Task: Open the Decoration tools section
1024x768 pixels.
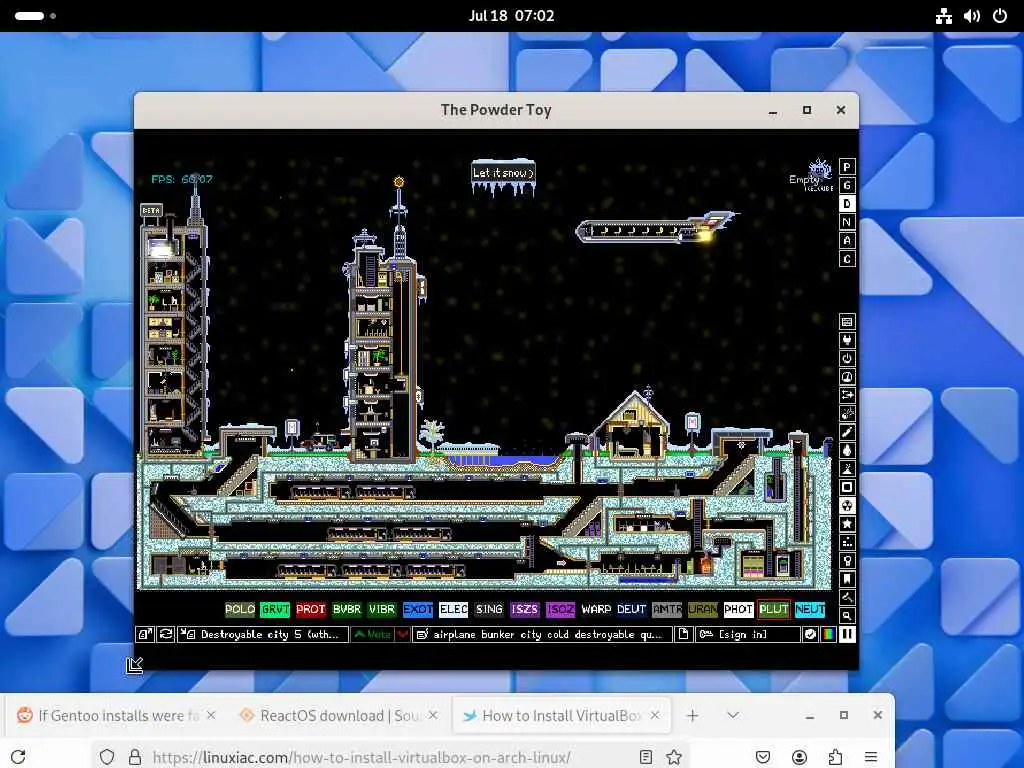Action: point(847,597)
